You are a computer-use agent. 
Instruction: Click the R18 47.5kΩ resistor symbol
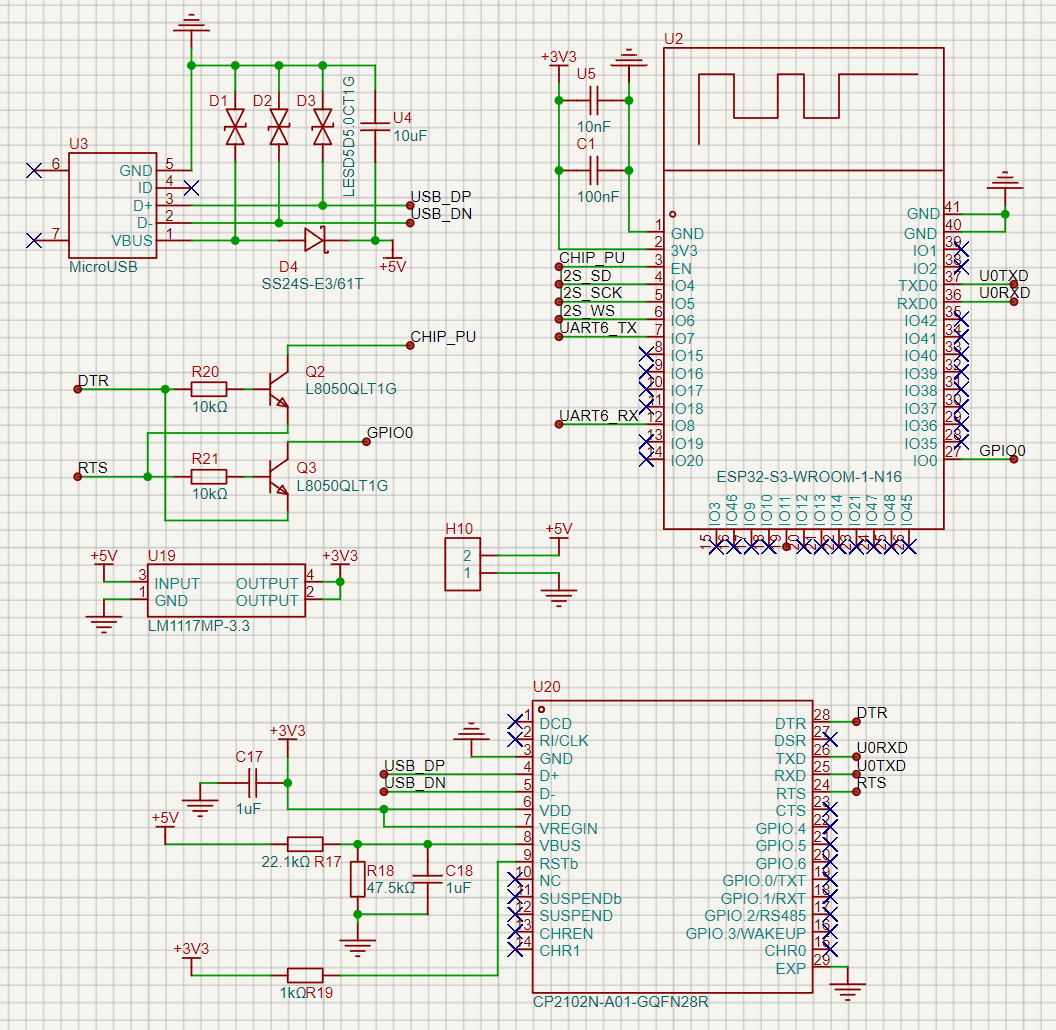coord(358,879)
